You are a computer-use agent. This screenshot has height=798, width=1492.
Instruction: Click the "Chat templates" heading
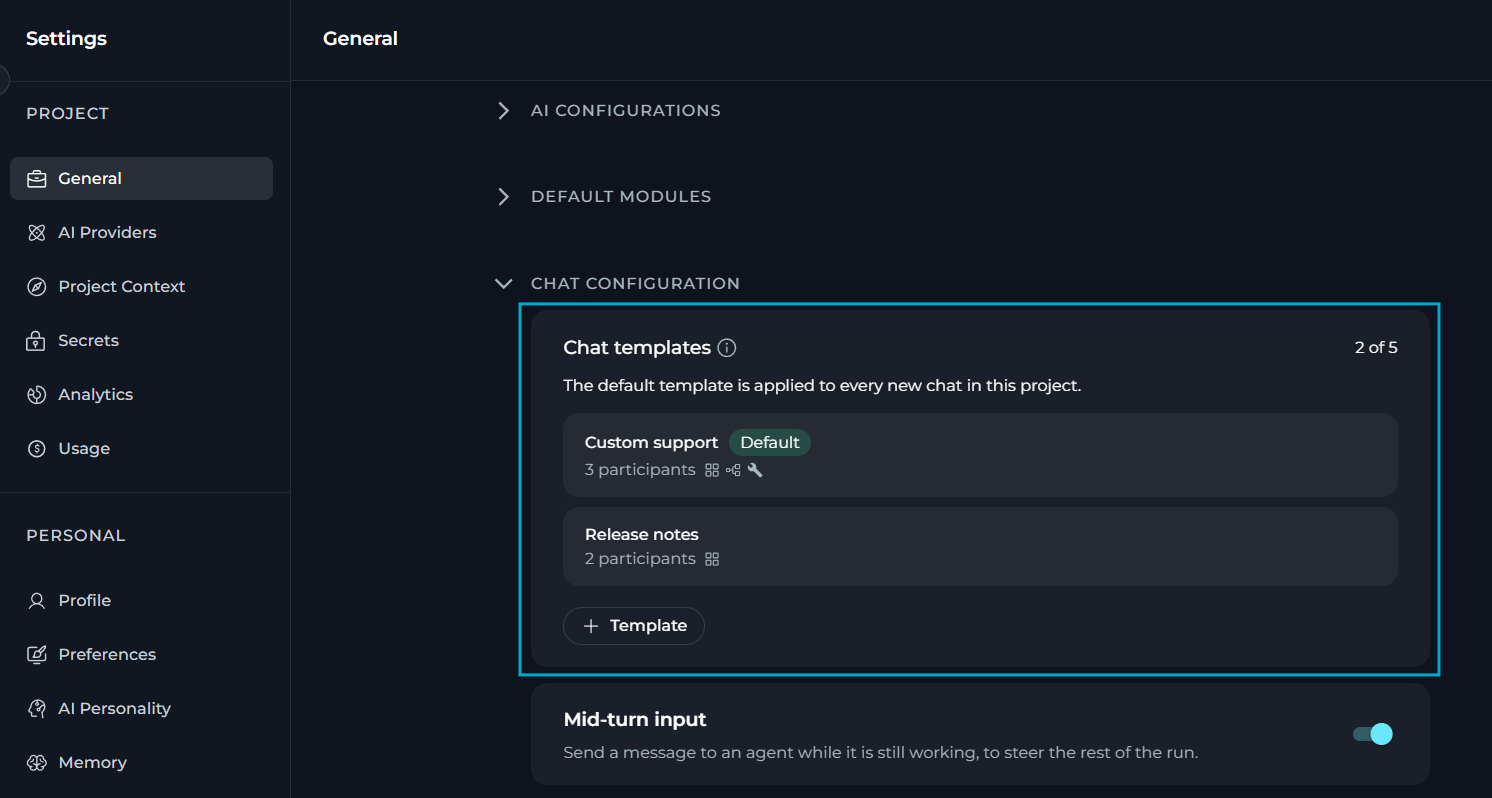pyautogui.click(x=637, y=348)
